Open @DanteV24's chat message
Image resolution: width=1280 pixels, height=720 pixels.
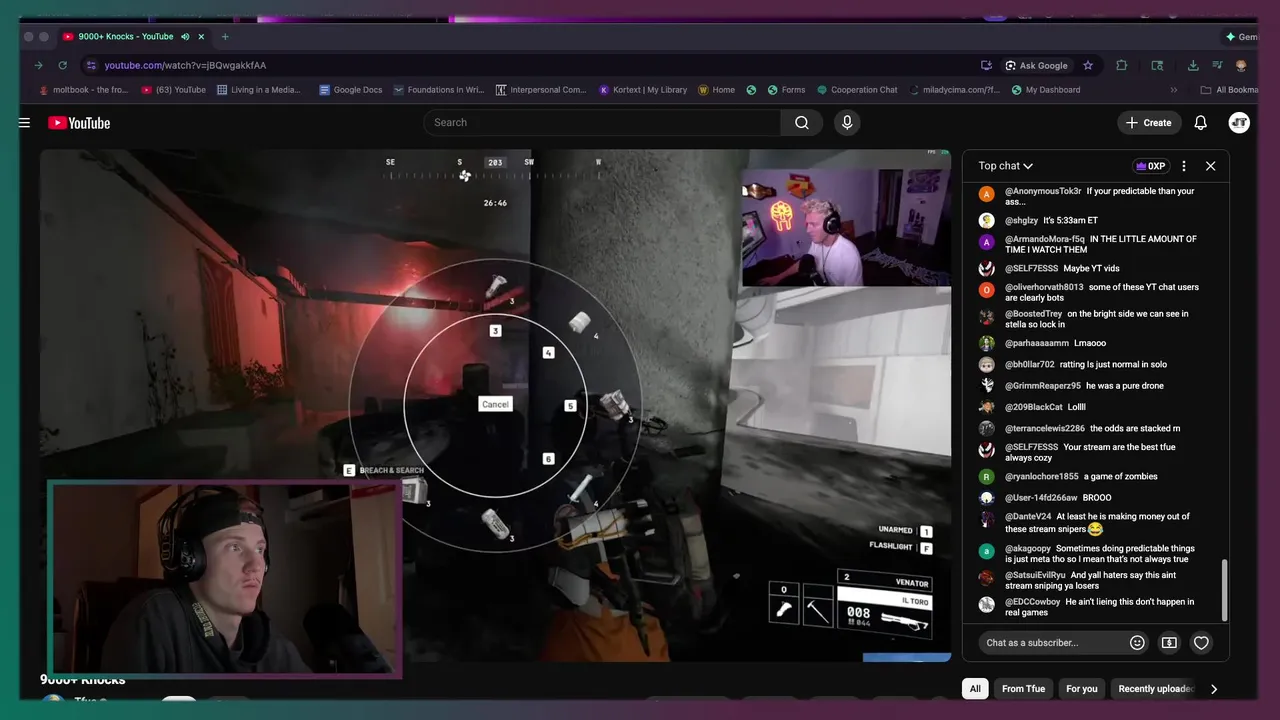coord(1097,523)
